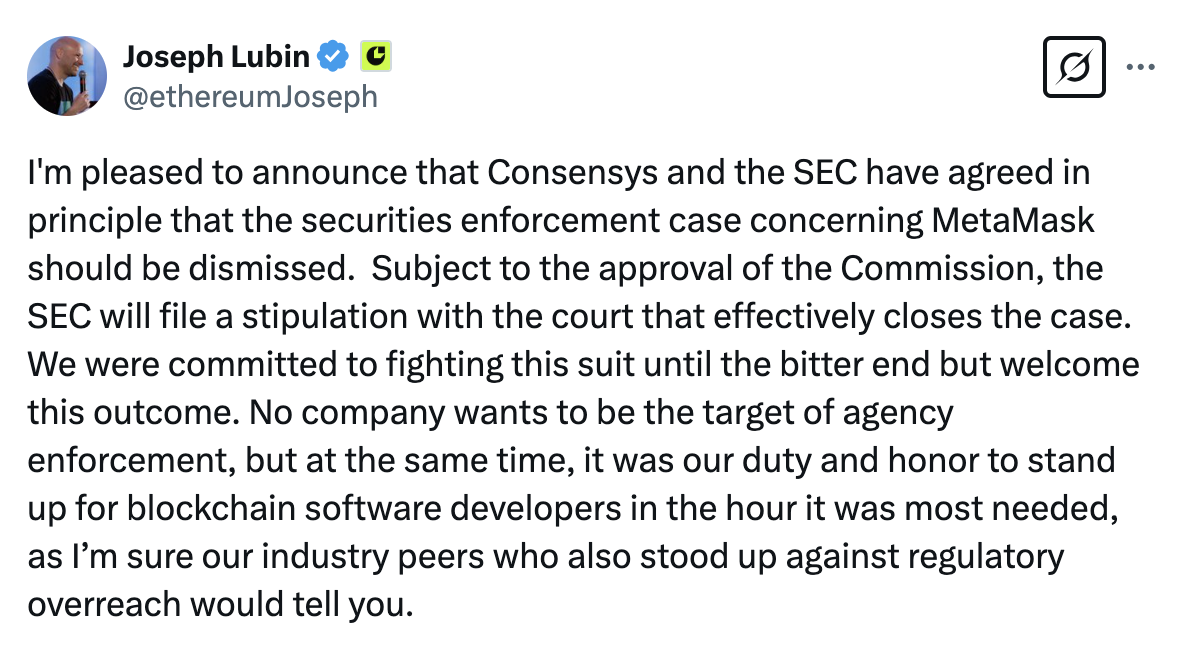The width and height of the screenshot is (1180, 652).
Task: Open the @ethereumJoseph handle link
Action: tap(249, 95)
